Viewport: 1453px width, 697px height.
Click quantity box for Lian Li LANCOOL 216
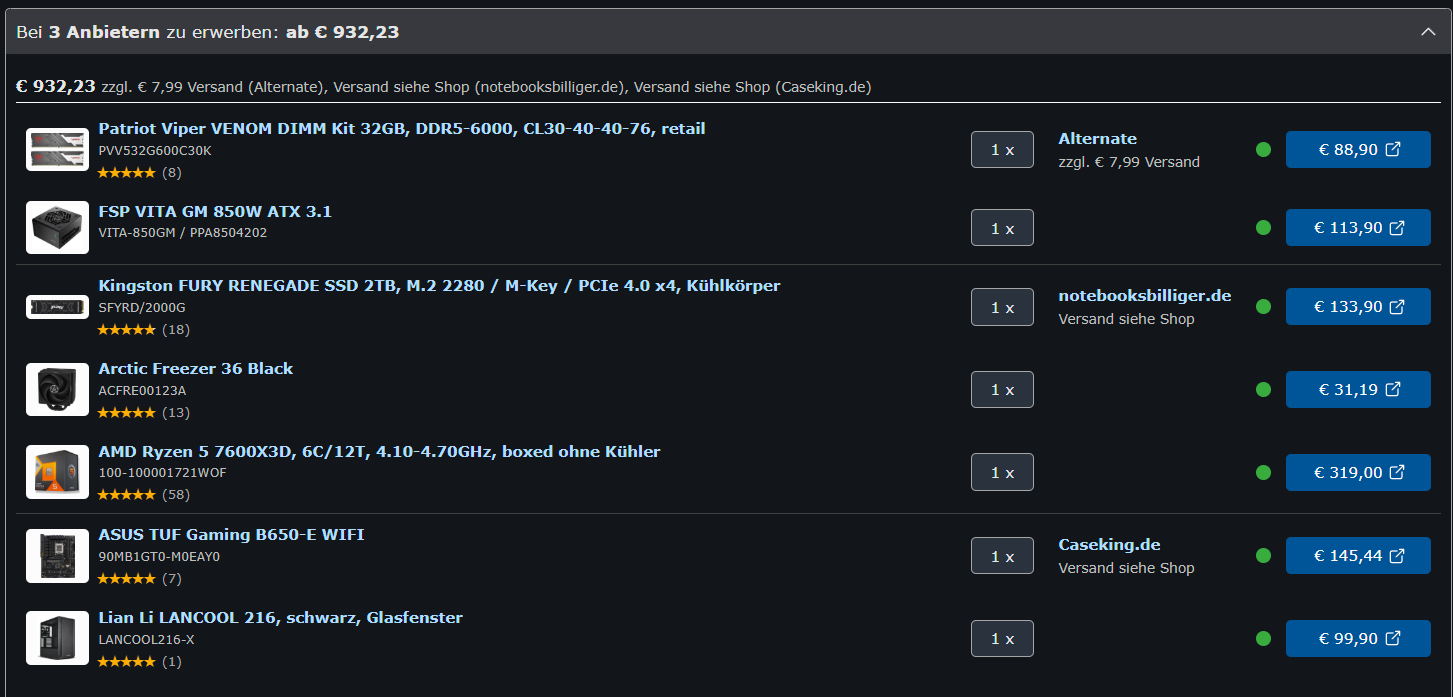pyautogui.click(x=1002, y=638)
